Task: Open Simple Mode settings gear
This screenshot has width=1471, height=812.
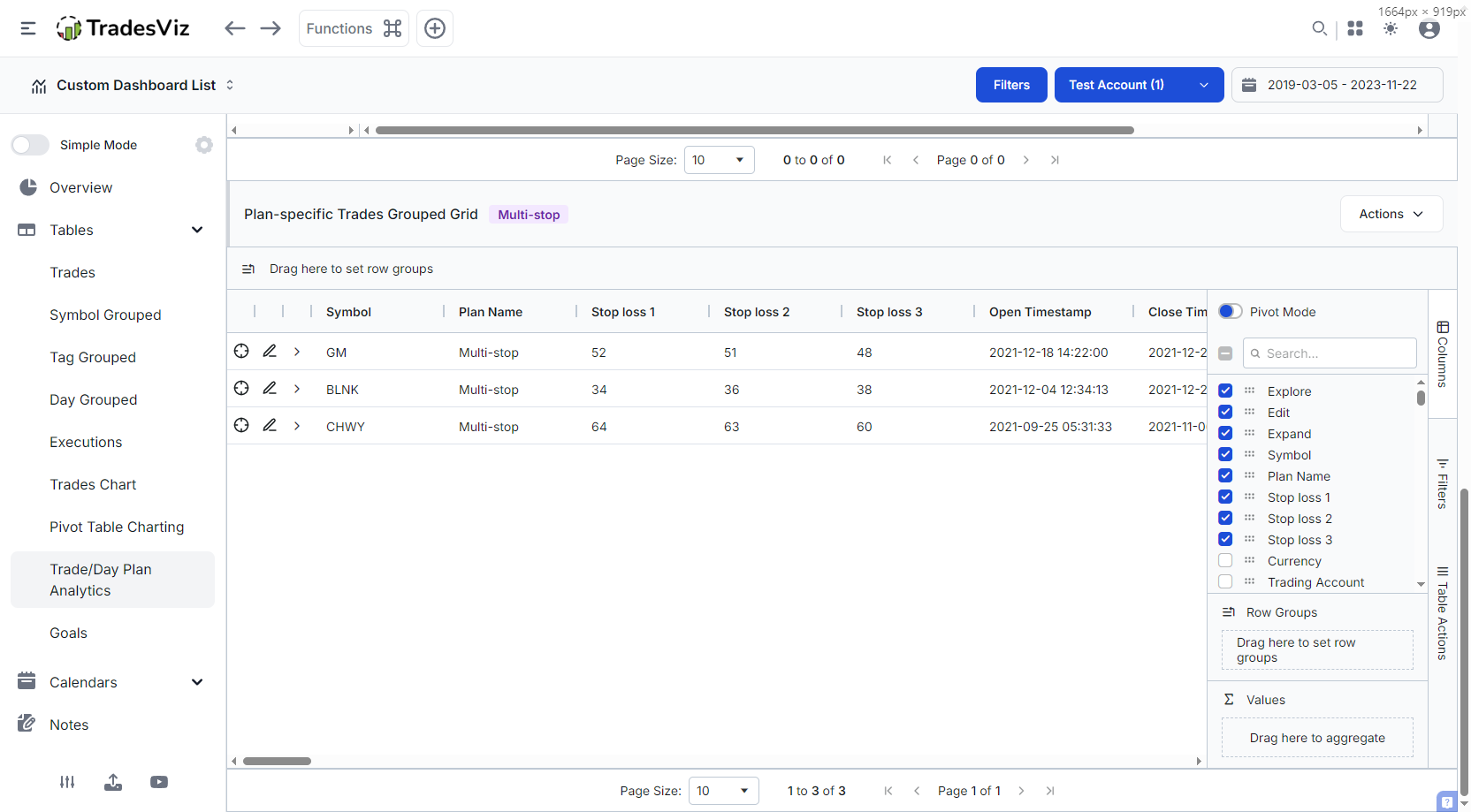Action: coord(204,145)
